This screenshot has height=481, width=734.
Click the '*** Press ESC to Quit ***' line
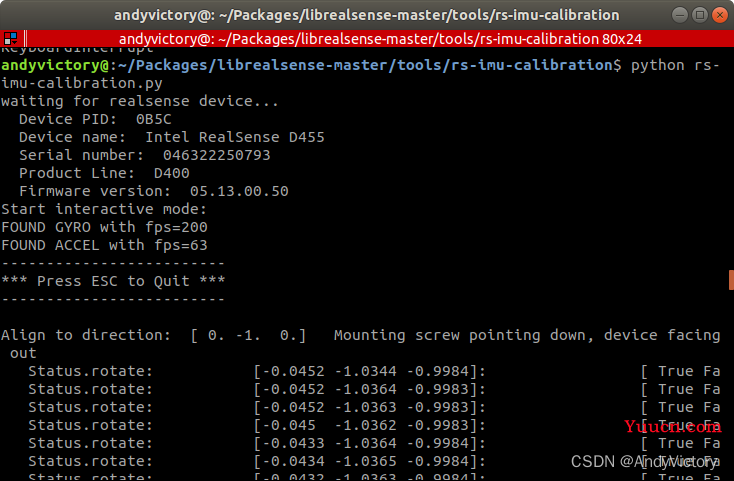tap(113, 281)
